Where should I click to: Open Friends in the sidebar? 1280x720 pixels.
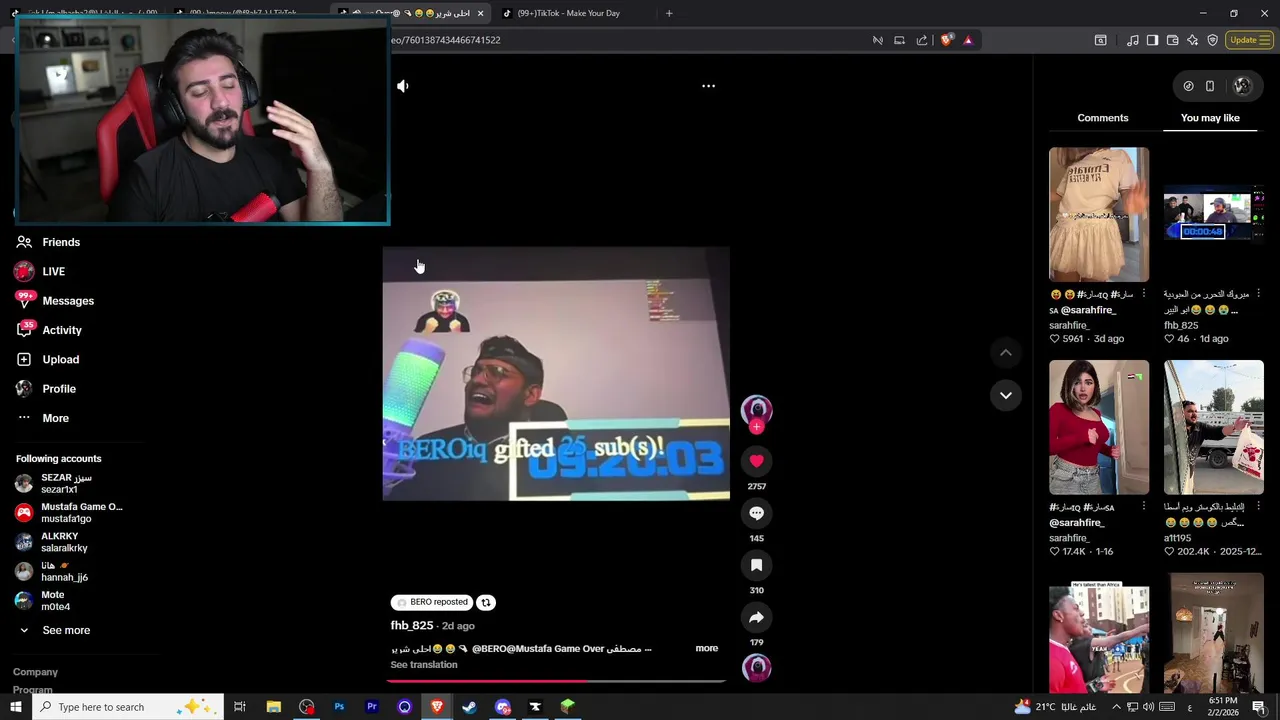point(61,242)
